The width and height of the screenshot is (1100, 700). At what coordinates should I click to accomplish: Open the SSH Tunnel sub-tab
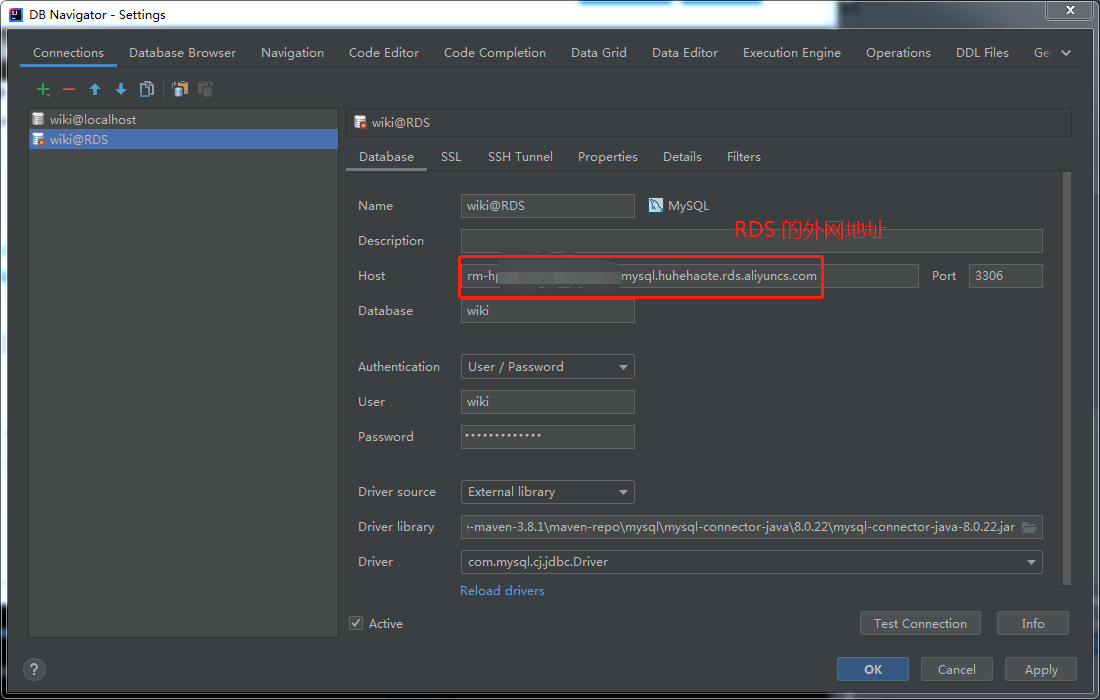[x=520, y=156]
